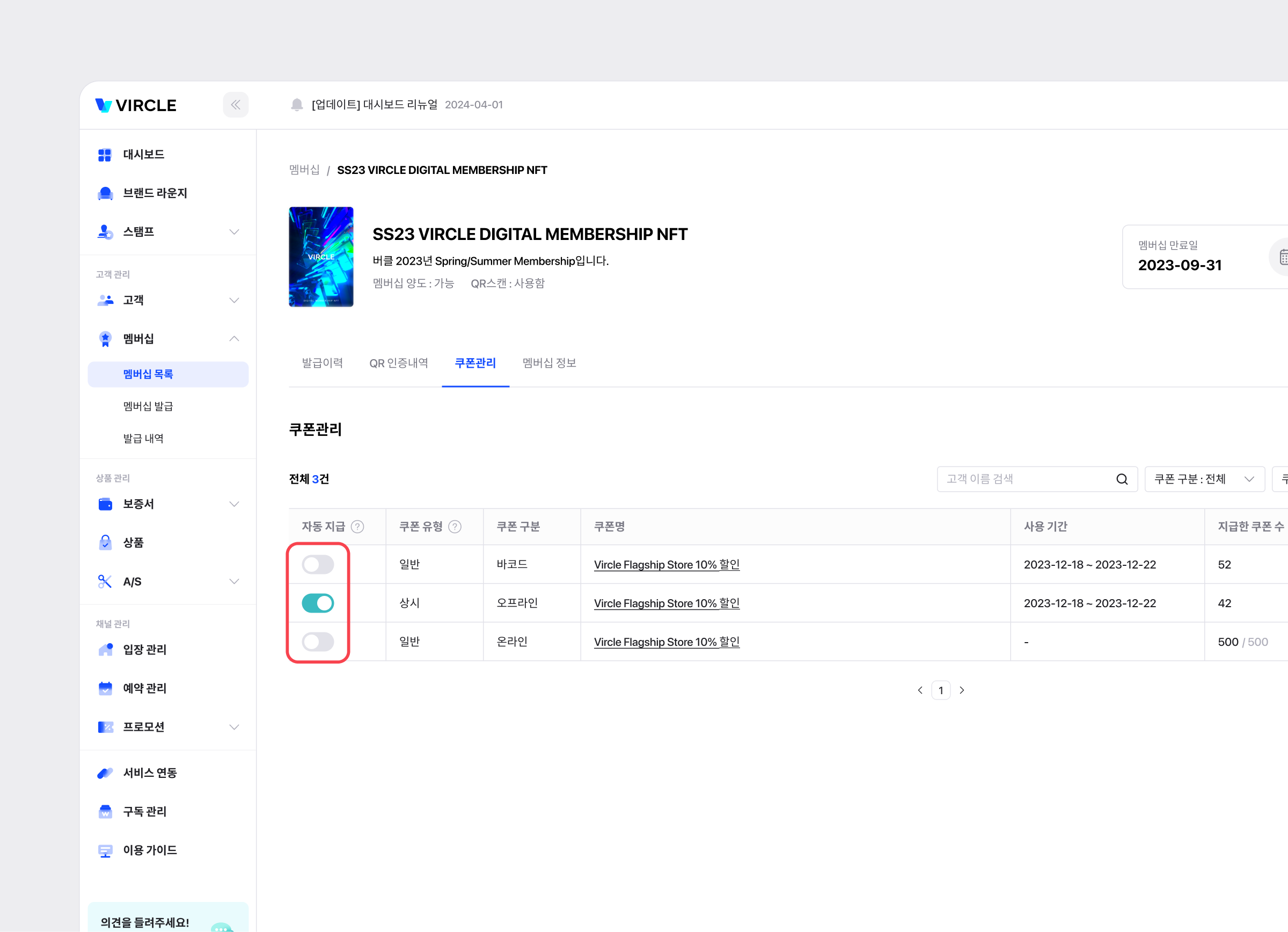Collapse the sidebar with double-chevron icon
The image size is (1288, 932).
click(x=236, y=105)
